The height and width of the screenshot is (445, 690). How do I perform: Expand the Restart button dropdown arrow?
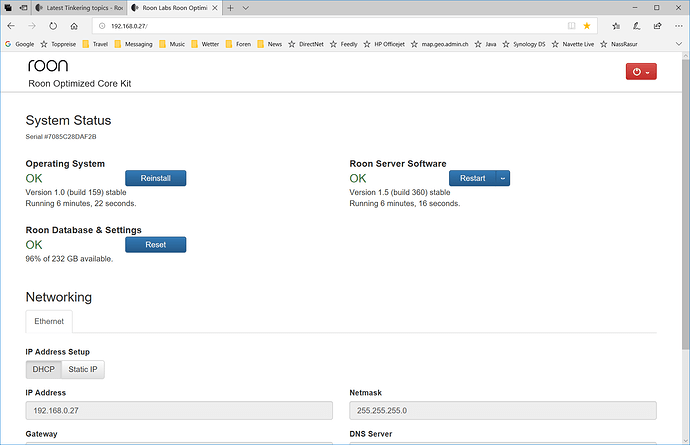pyautogui.click(x=503, y=178)
